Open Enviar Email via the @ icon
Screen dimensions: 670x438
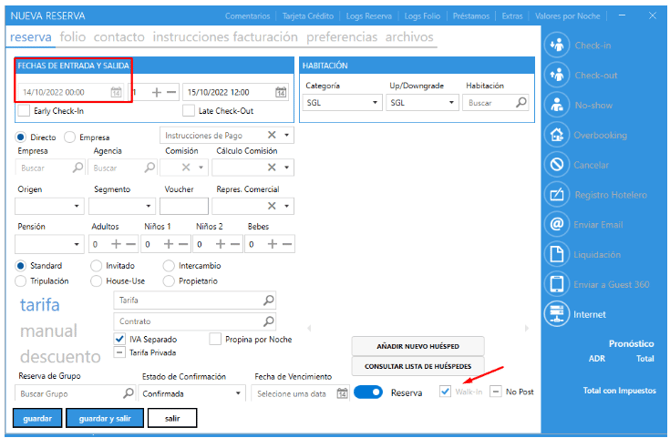[x=557, y=224]
